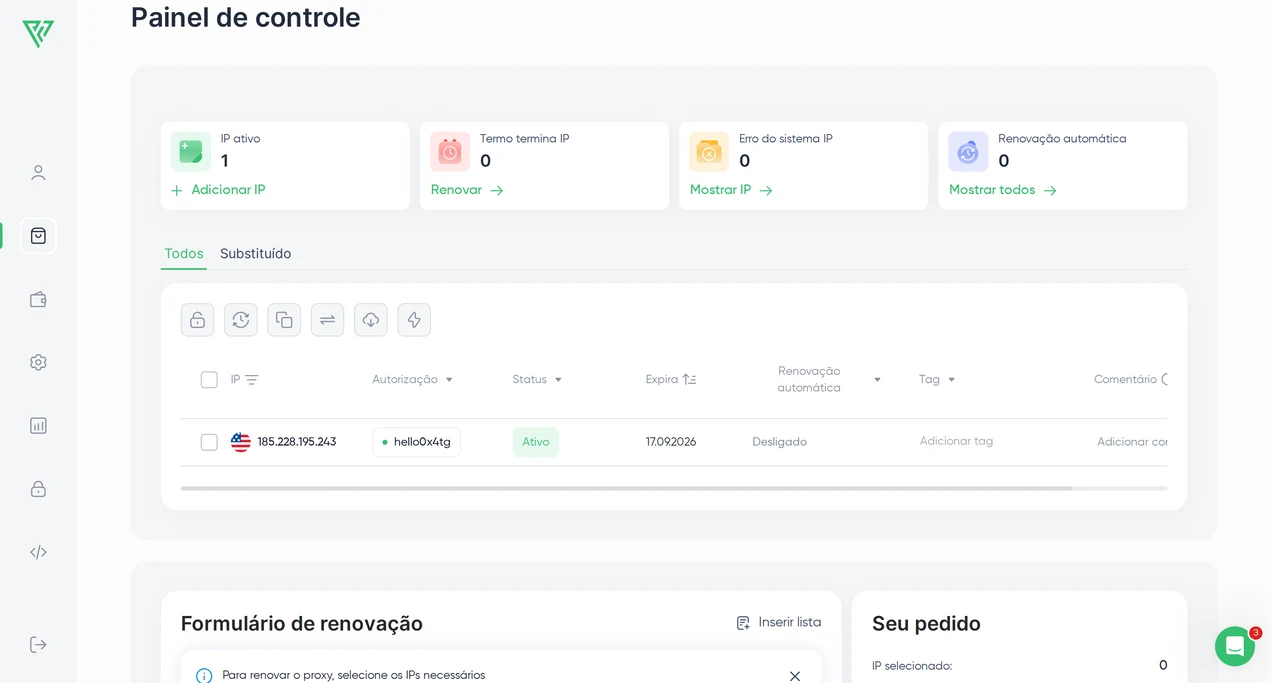
Task: Click the Ativo status badge
Action: click(536, 442)
